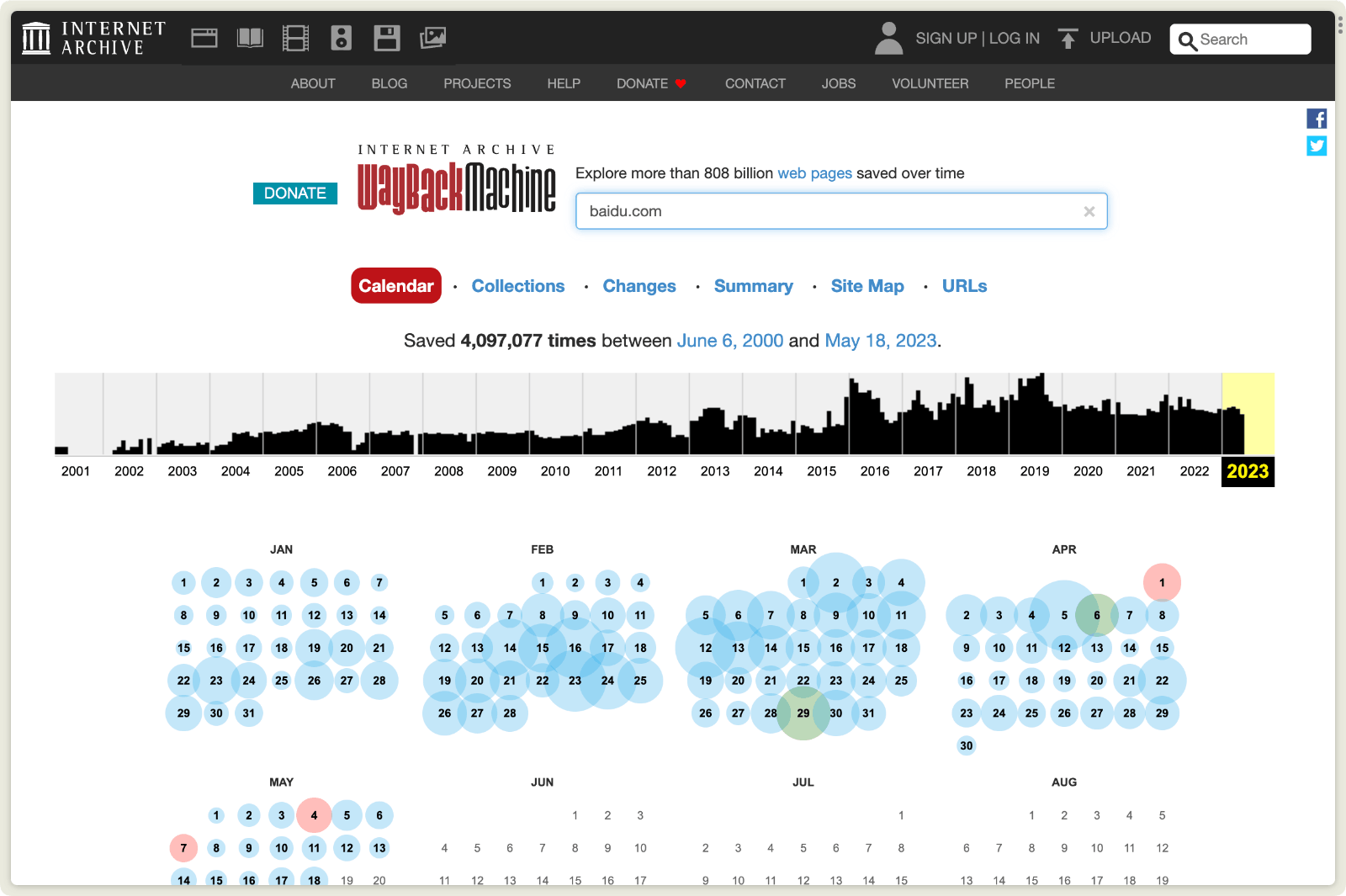
Task: Clear the baidu.com URL field
Action: 1089,211
